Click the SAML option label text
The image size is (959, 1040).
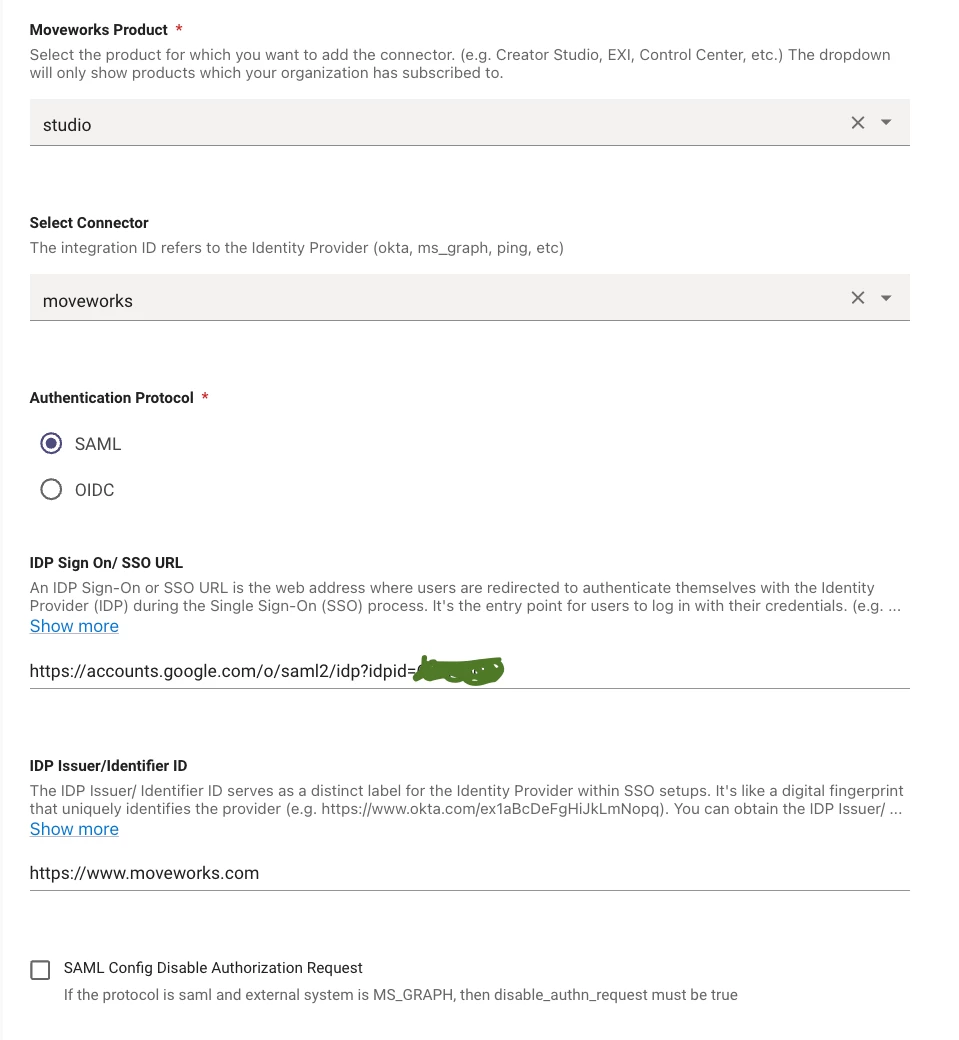(x=98, y=444)
